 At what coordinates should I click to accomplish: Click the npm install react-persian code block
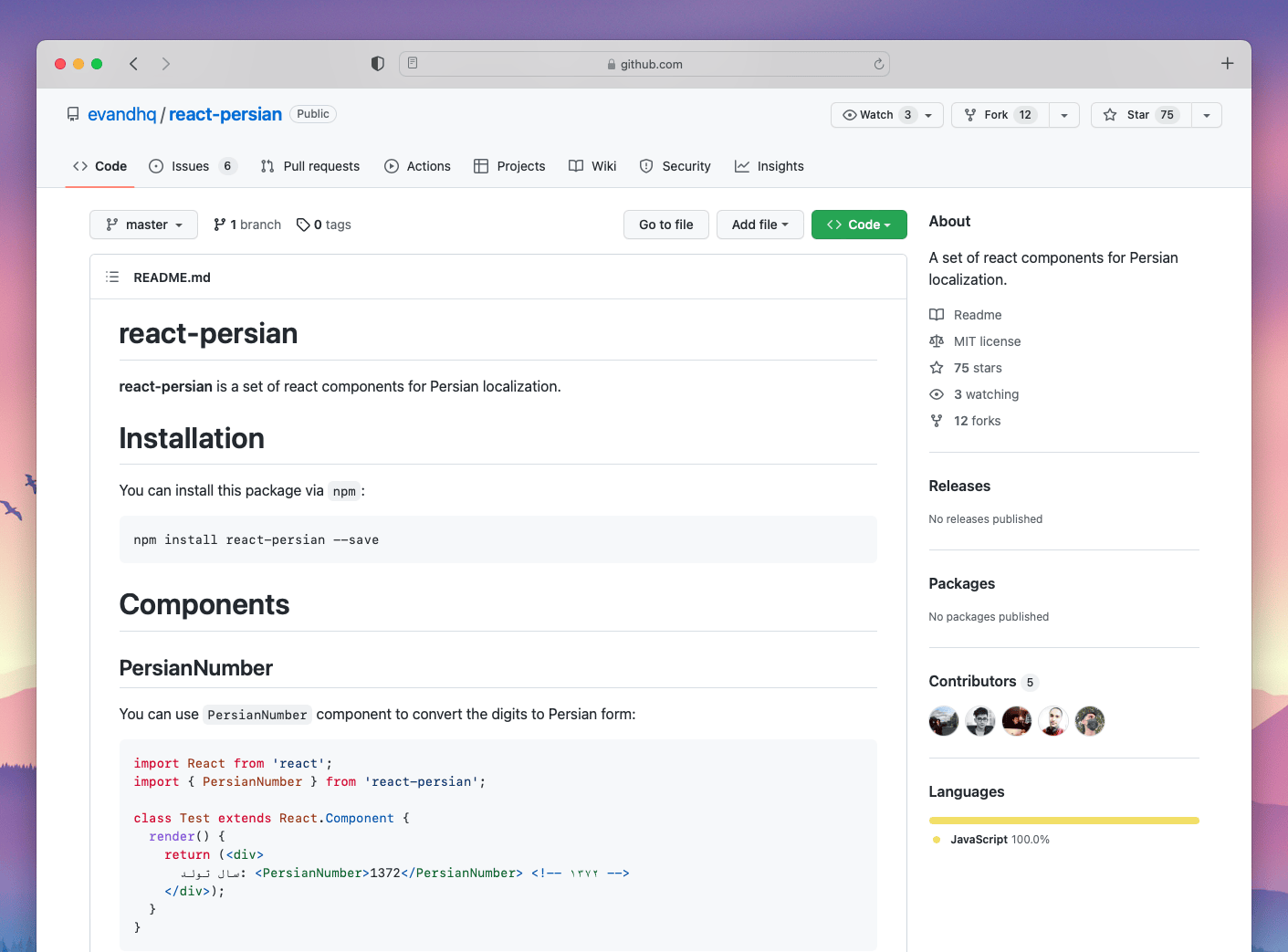coord(498,539)
